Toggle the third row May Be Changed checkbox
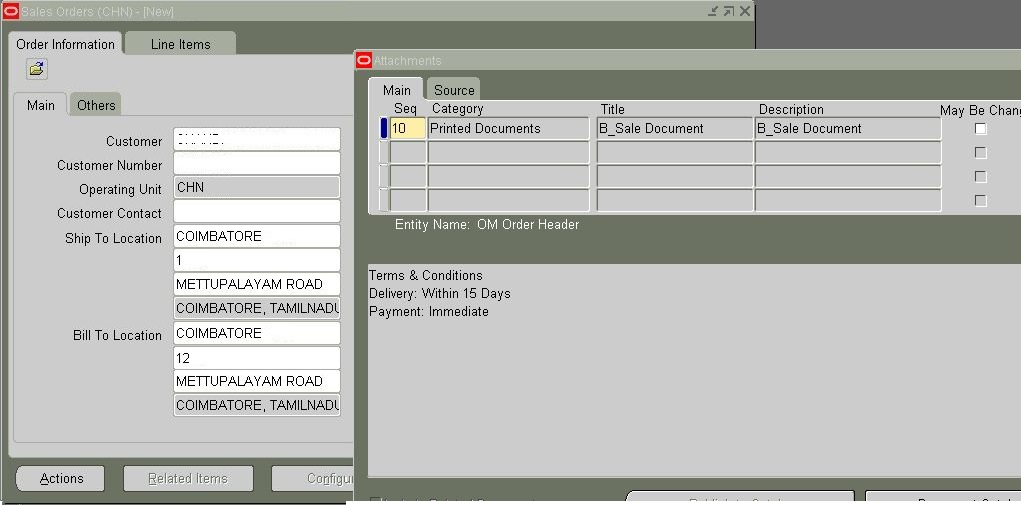This screenshot has width=1021, height=505. [x=980, y=177]
